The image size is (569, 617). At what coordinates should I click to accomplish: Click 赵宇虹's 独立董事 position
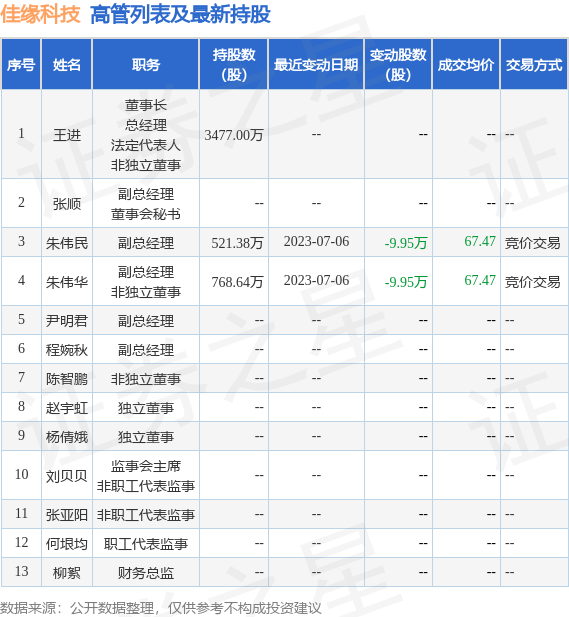tap(146, 408)
